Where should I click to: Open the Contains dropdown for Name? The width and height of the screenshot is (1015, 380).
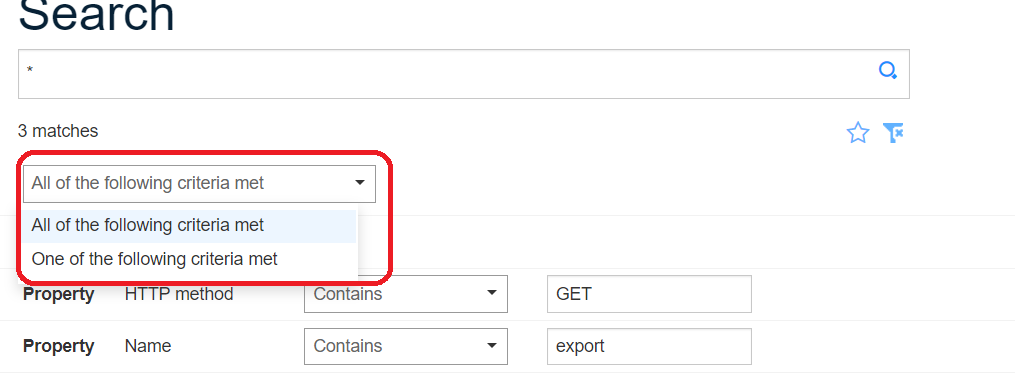tap(405, 346)
